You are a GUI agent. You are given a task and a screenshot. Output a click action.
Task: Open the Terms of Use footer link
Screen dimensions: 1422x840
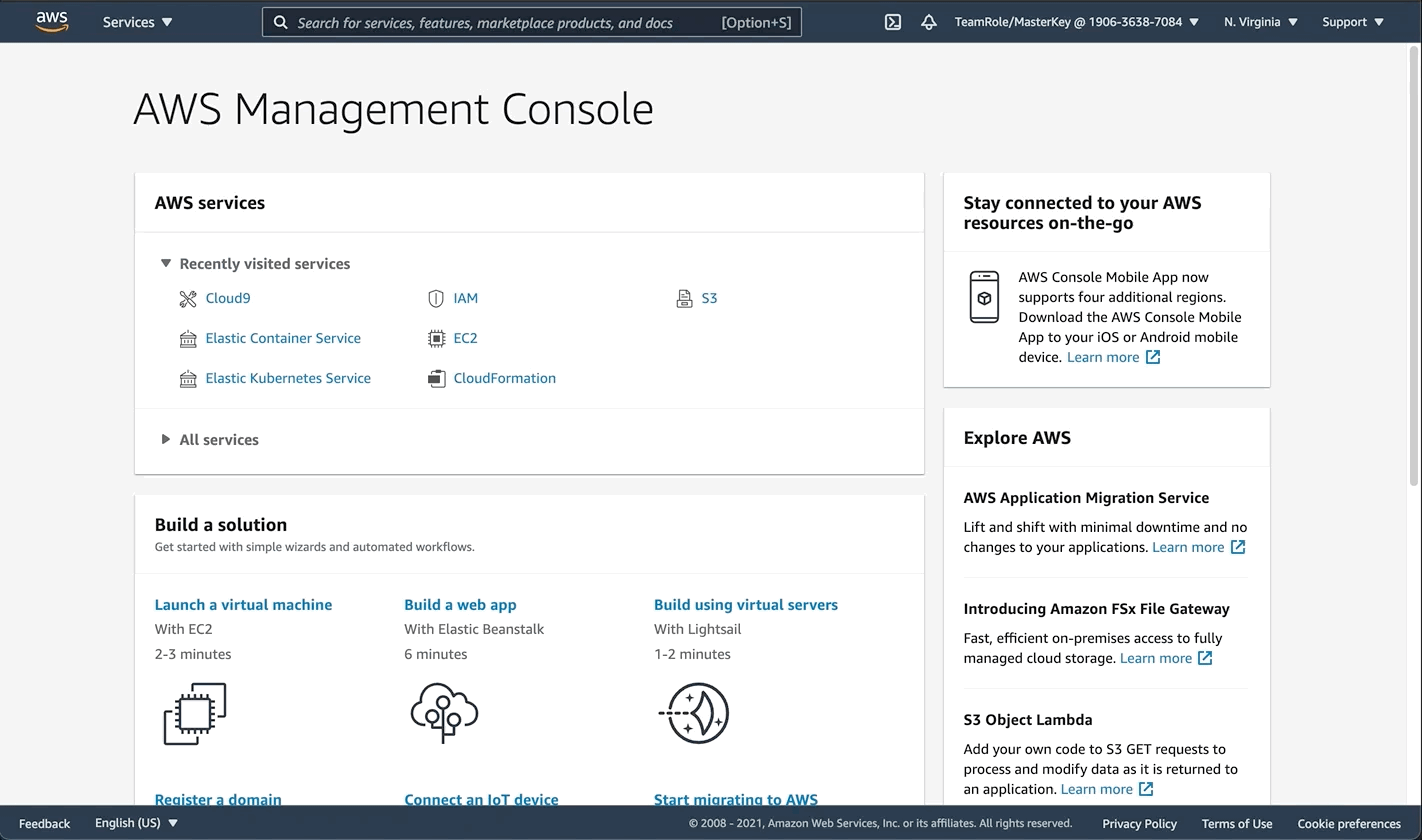[1237, 823]
